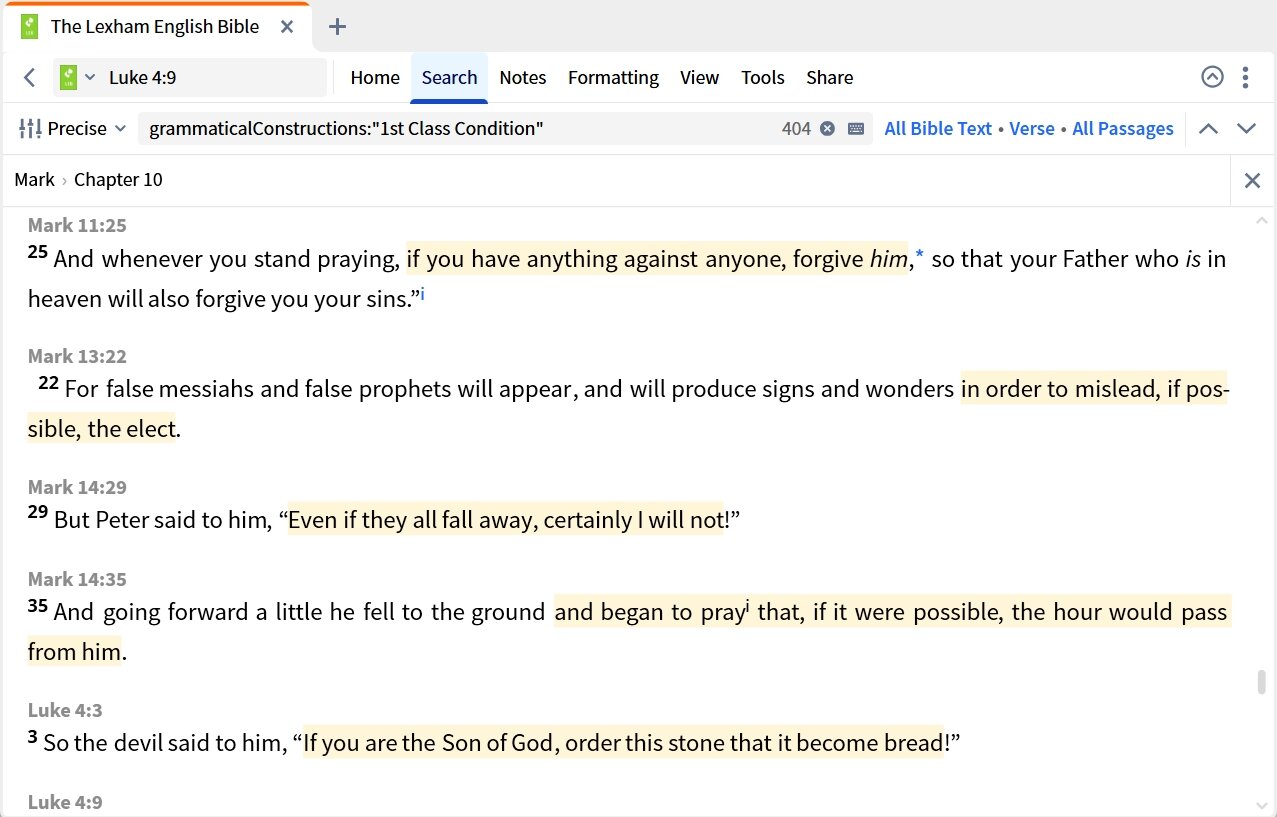The width and height of the screenshot is (1277, 817).
Task: Click the Mark breadcrumb
Action: point(34,180)
